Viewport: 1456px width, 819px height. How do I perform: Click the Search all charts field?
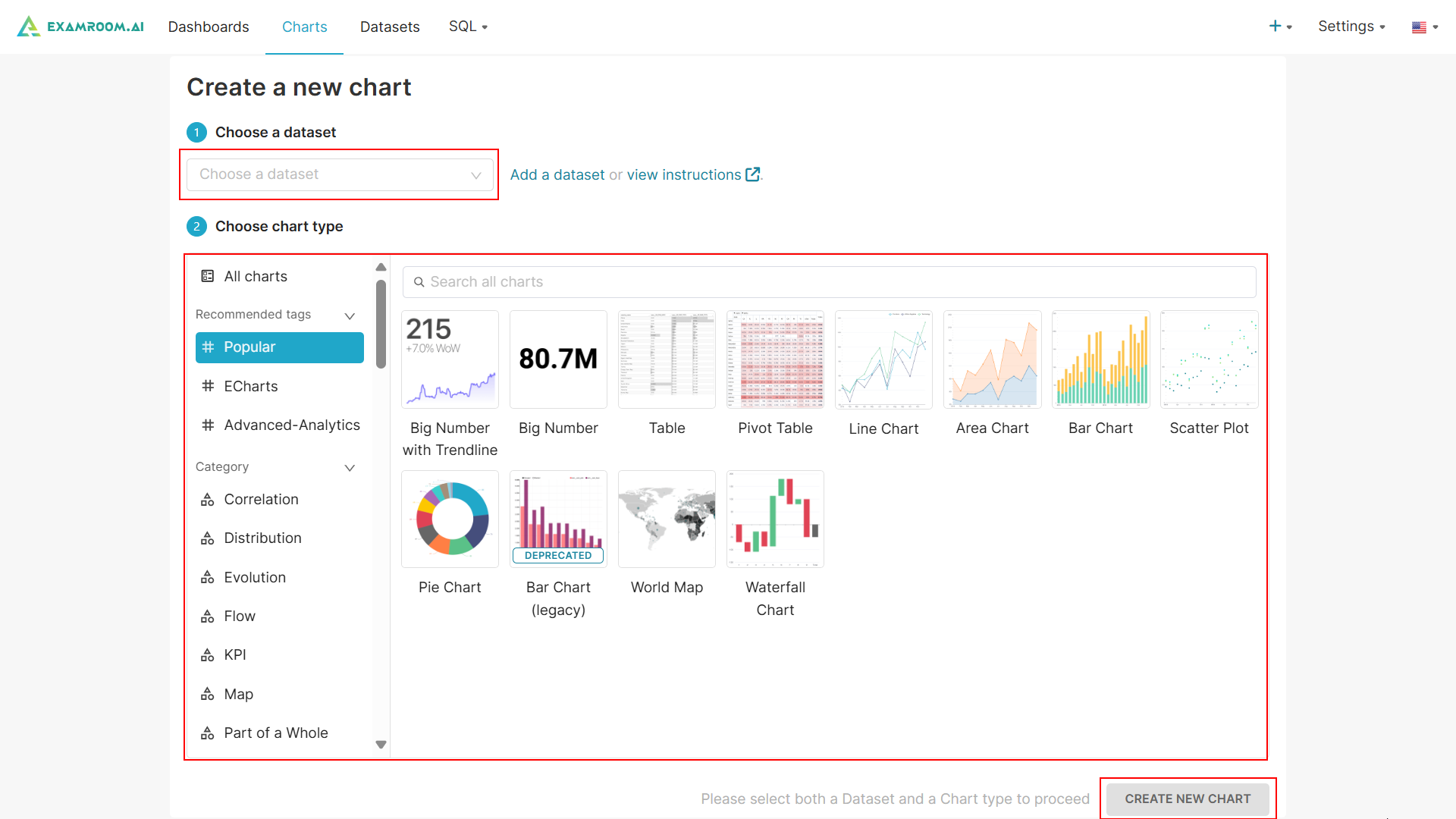829,282
